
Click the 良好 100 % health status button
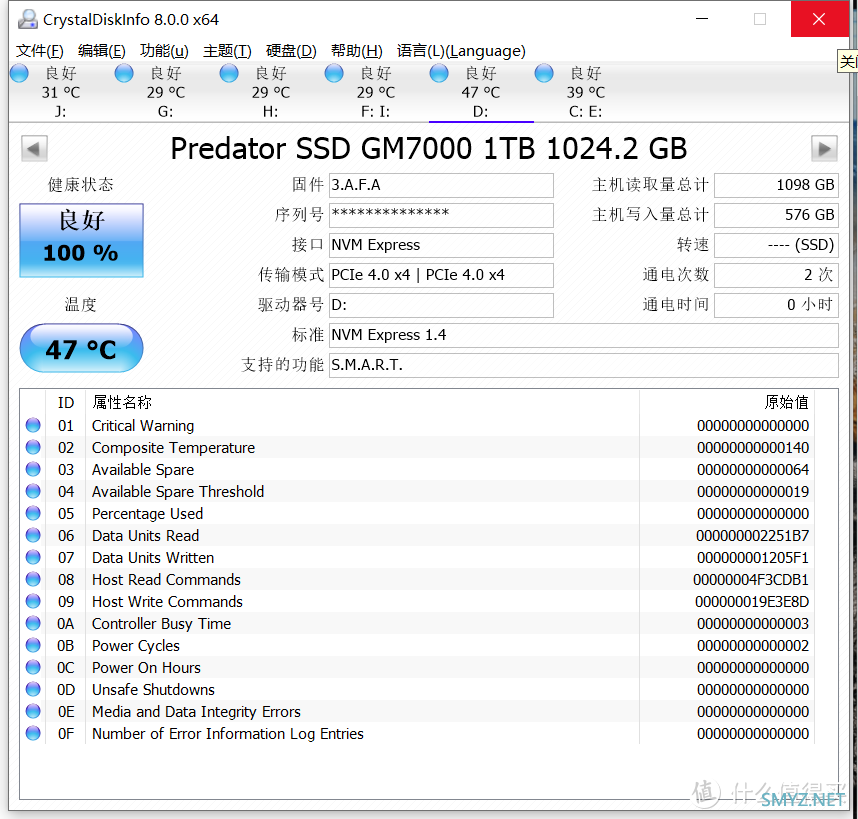point(82,240)
